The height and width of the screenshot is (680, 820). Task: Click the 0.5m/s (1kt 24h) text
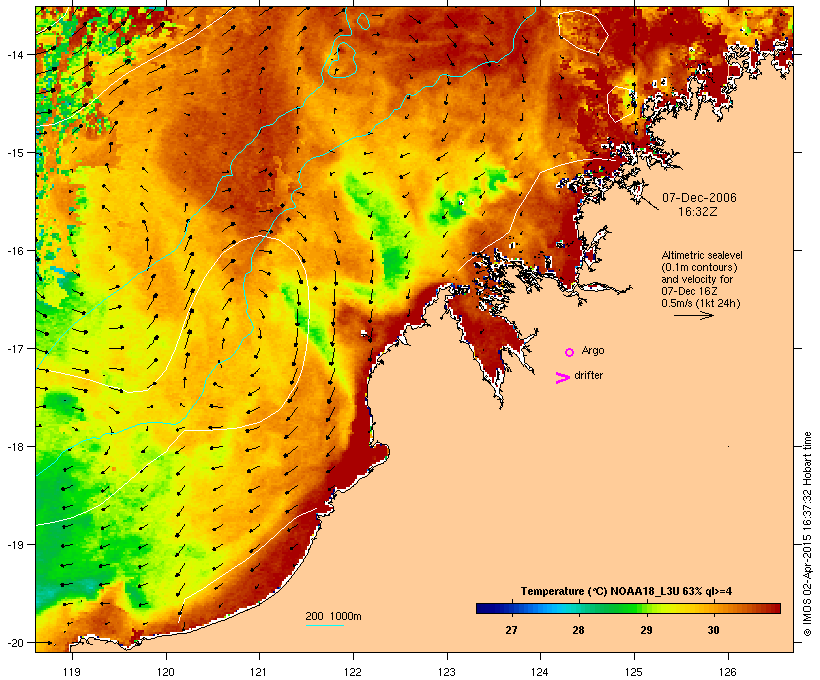(701, 303)
